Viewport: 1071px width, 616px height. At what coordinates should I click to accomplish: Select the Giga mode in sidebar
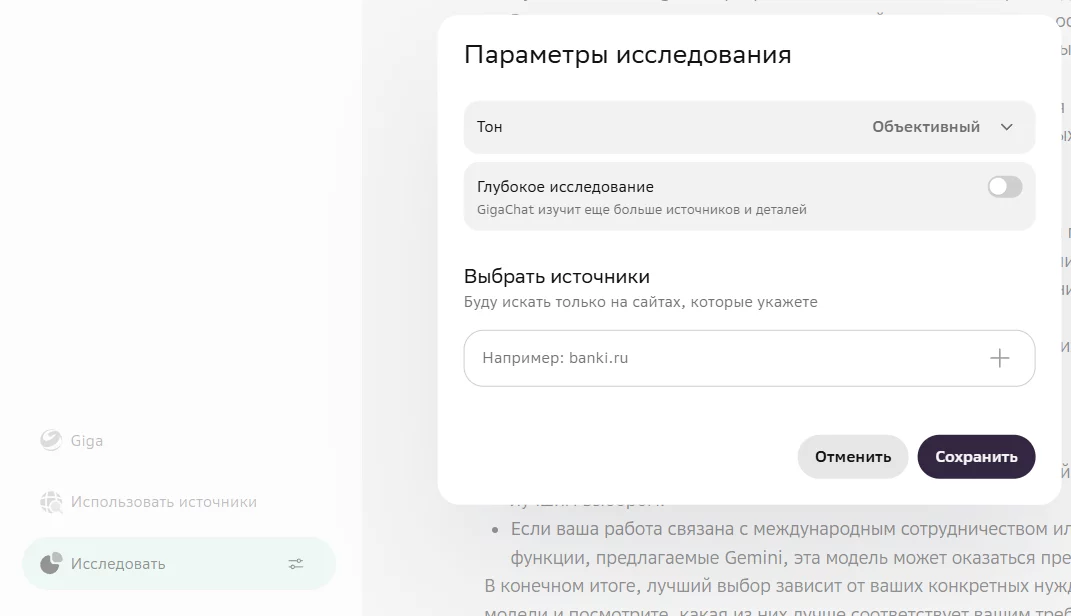[x=87, y=441]
